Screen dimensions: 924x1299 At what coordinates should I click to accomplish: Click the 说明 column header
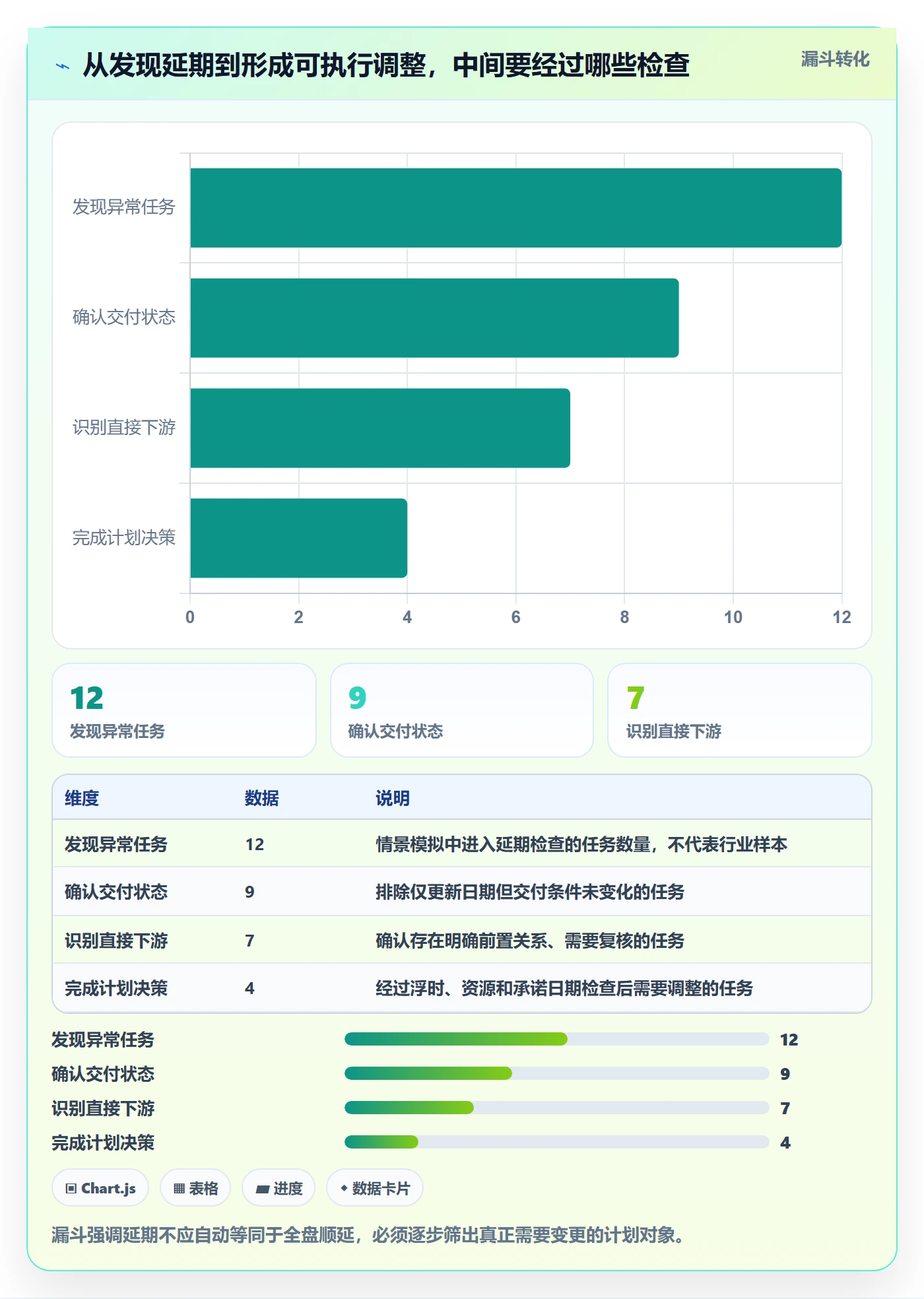coord(393,798)
